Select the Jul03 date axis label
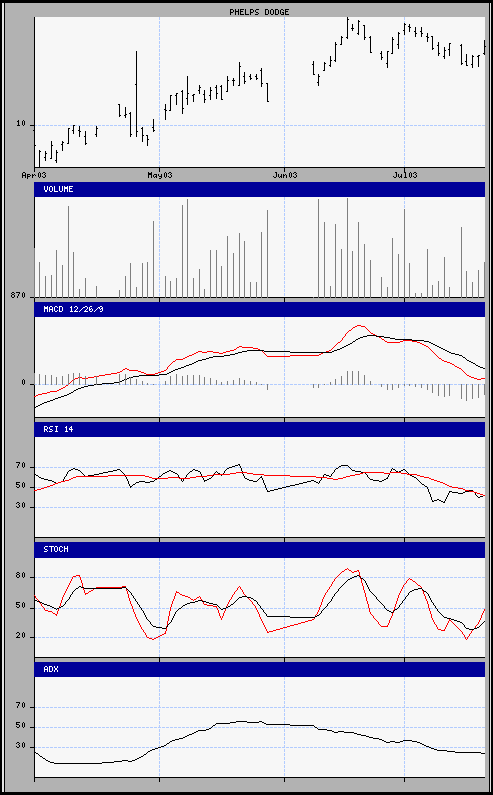 coord(405,175)
